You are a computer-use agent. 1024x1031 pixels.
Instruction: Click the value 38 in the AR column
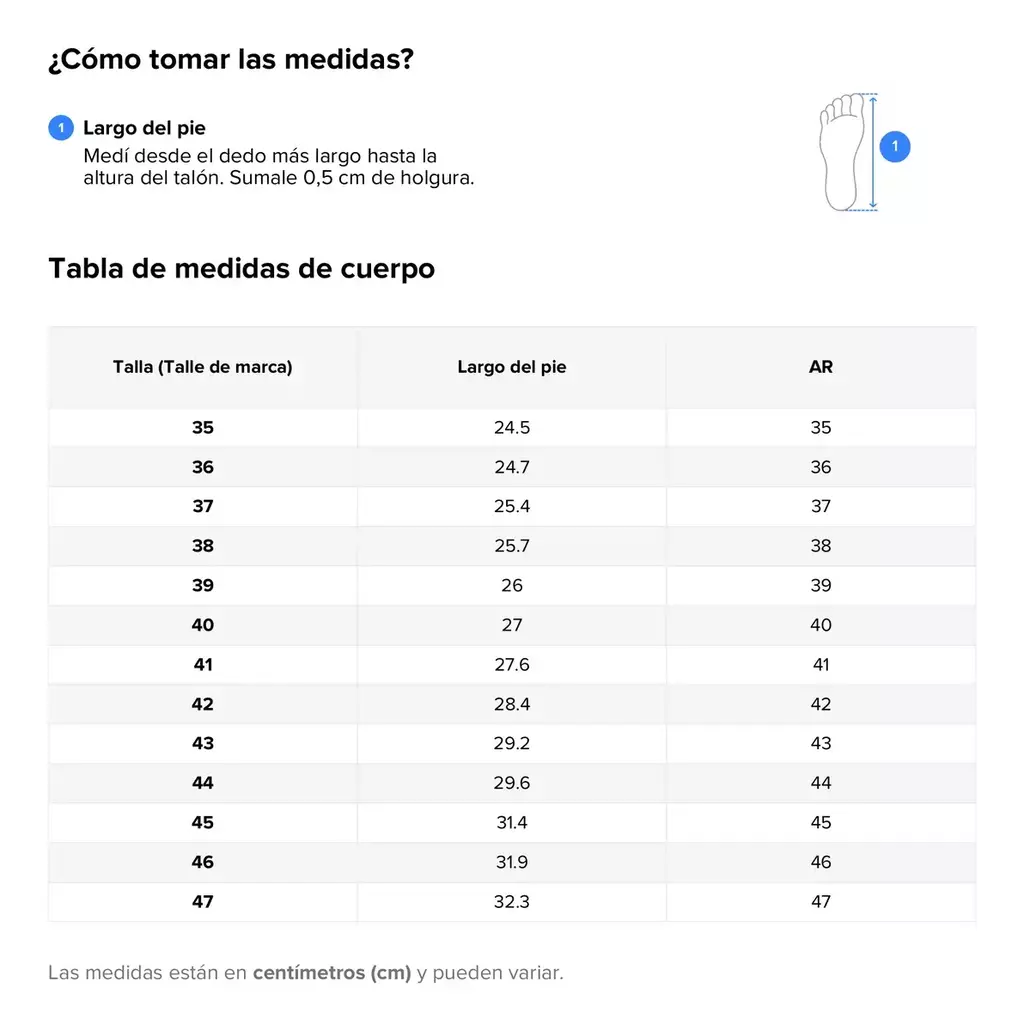point(821,546)
